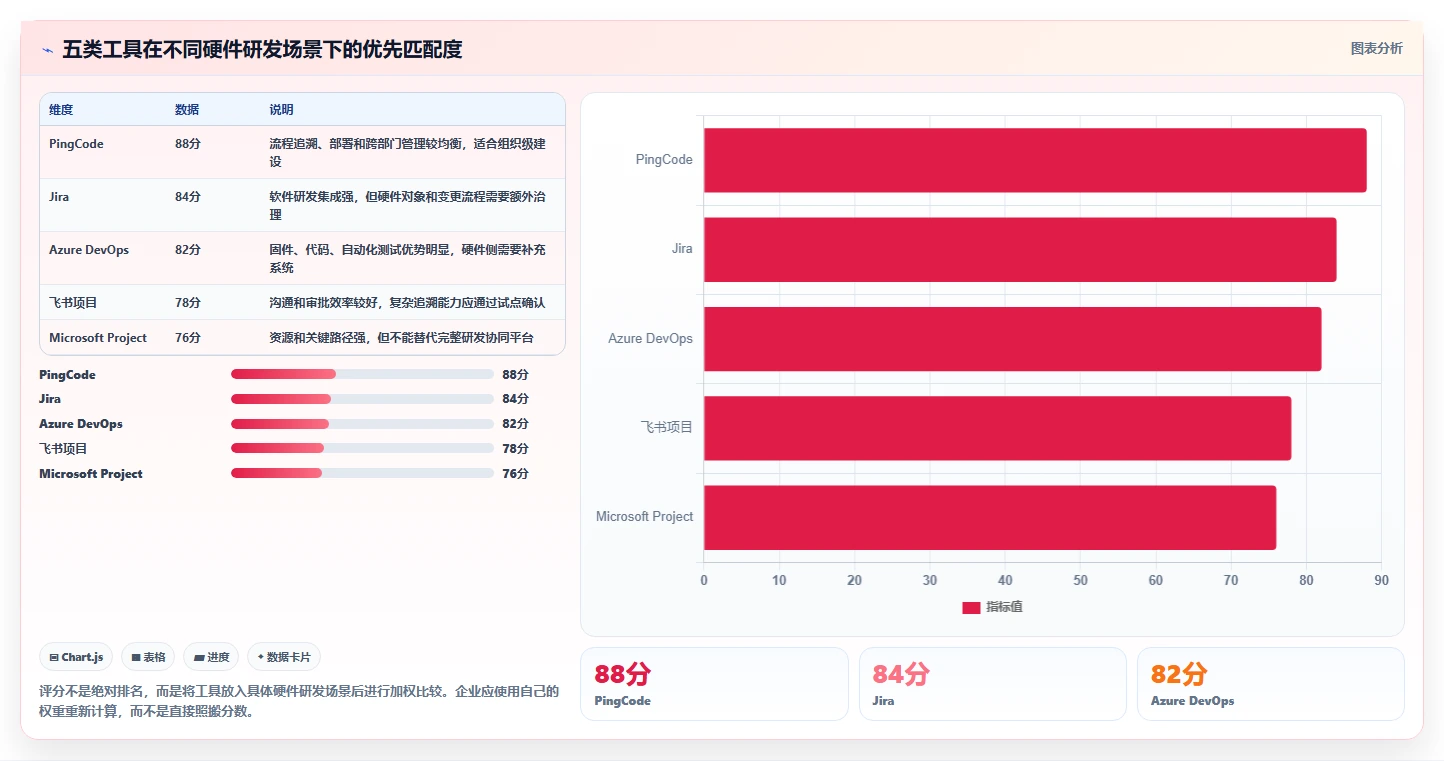Choose the 数据卡片 tag chip
The width and height of the screenshot is (1444, 761).
[x=284, y=657]
